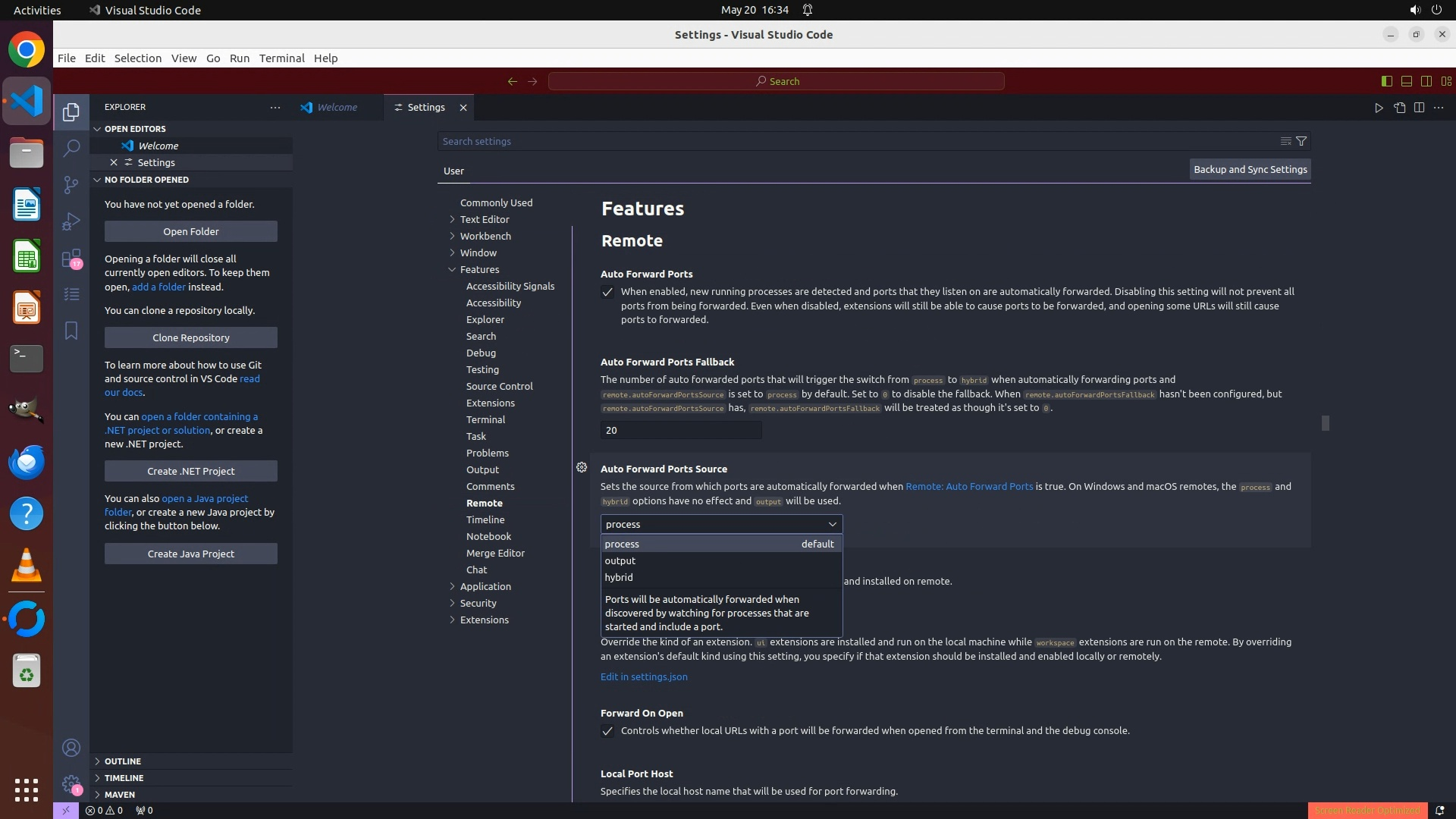
Task: Open Source Control view icon
Action: pos(71,184)
